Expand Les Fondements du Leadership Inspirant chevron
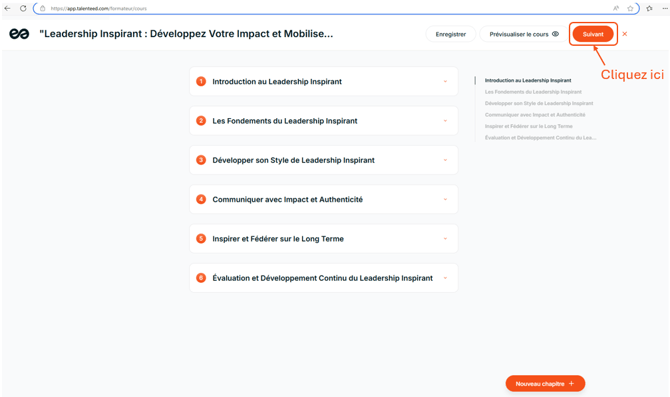The image size is (670, 397). pos(445,121)
